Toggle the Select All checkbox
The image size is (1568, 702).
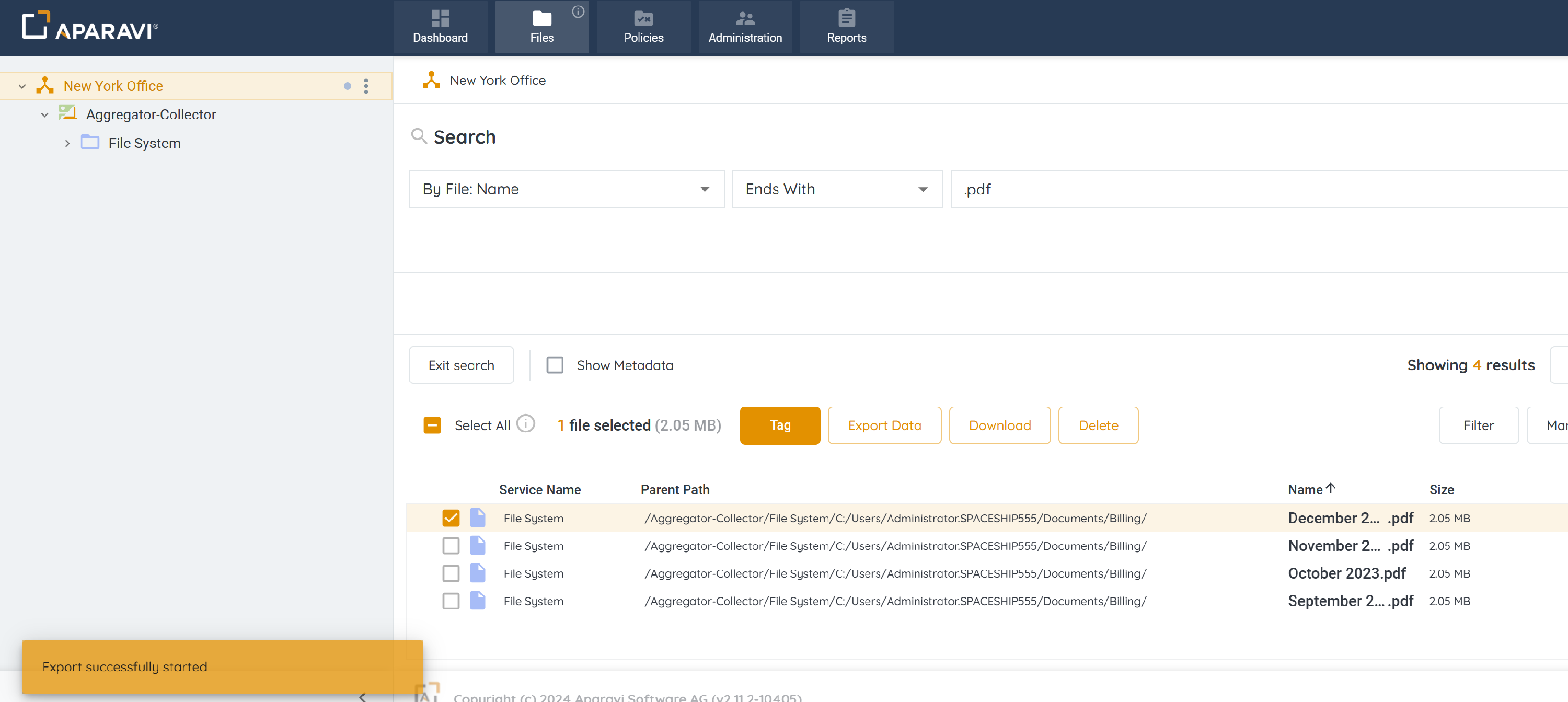pos(432,425)
